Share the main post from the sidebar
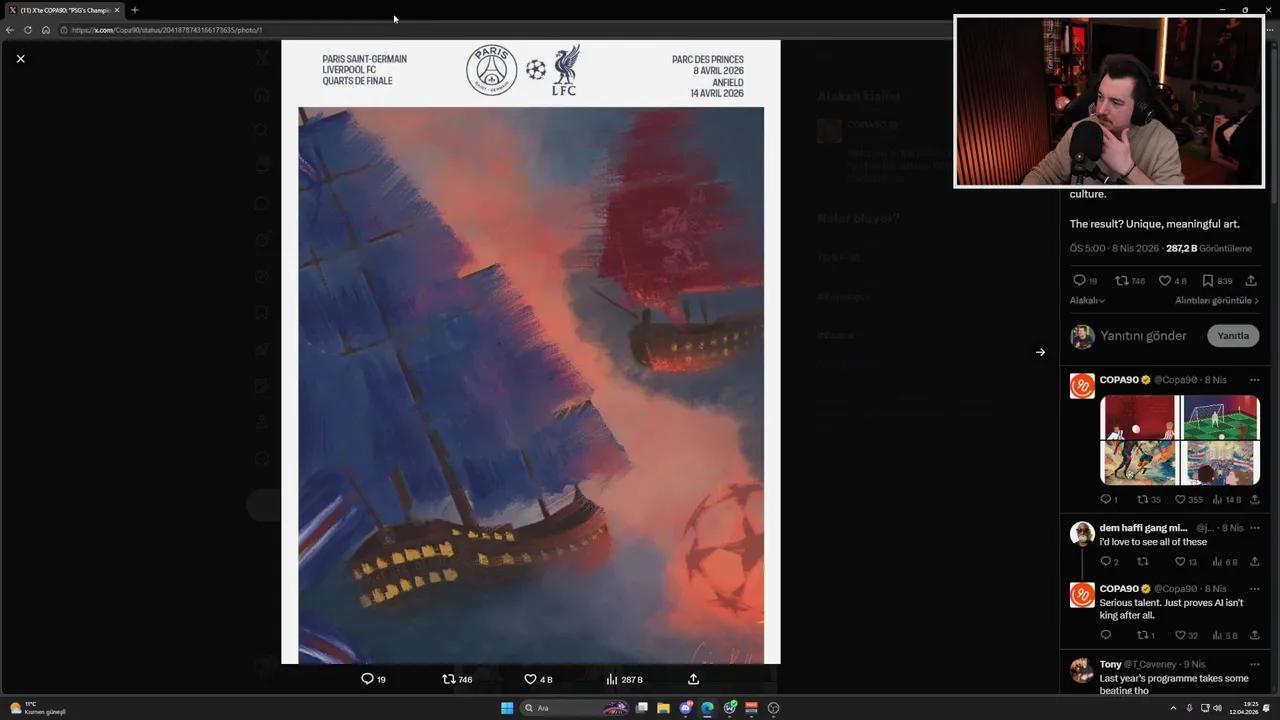 tap(1251, 281)
